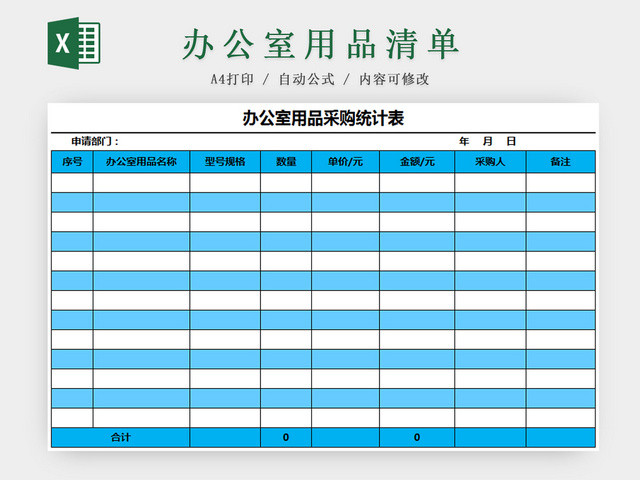Click the empty 备注 cell in the 合计 row
This screenshot has width=640, height=480.
point(560,438)
